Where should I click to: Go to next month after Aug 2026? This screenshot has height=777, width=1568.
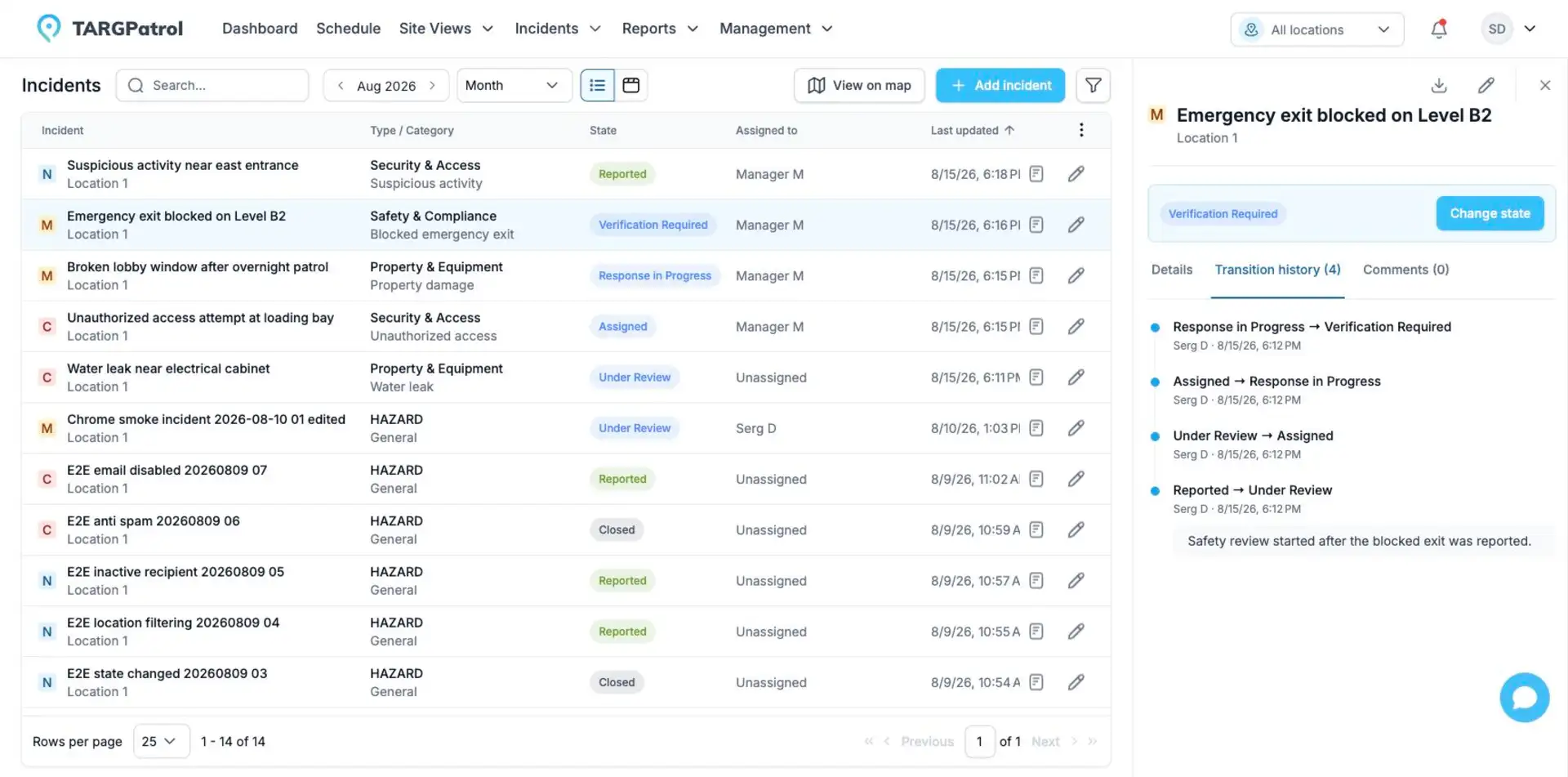pyautogui.click(x=432, y=85)
